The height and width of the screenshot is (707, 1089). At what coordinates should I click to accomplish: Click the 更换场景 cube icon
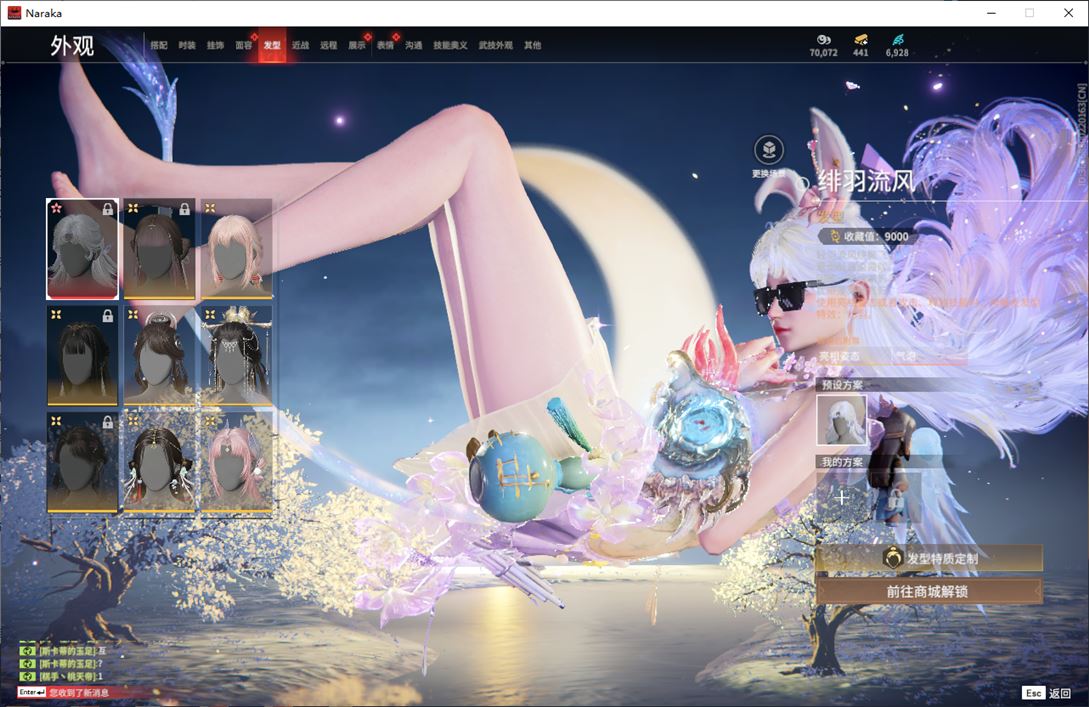coord(769,149)
